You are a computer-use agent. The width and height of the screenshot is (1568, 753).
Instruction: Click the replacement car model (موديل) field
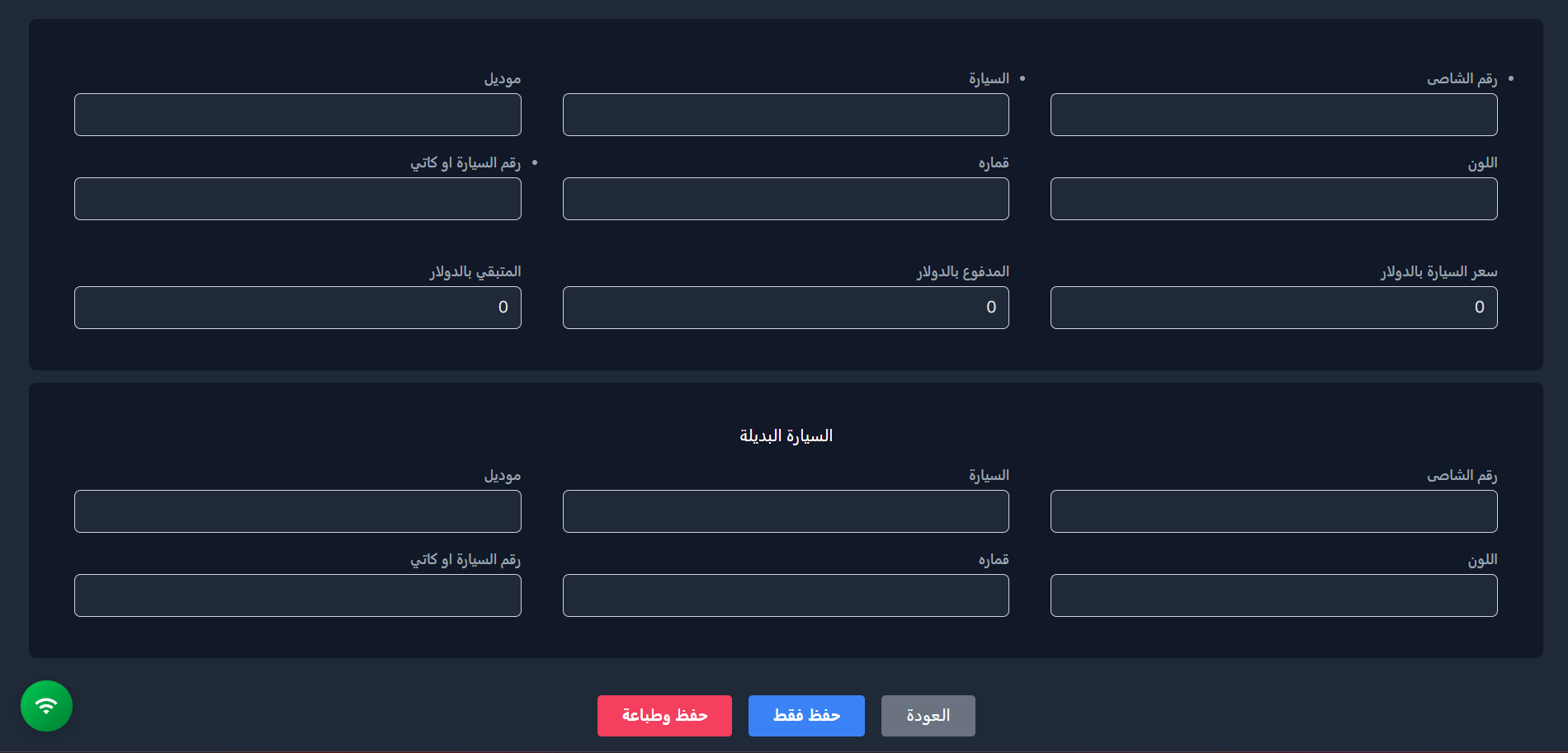click(x=297, y=511)
